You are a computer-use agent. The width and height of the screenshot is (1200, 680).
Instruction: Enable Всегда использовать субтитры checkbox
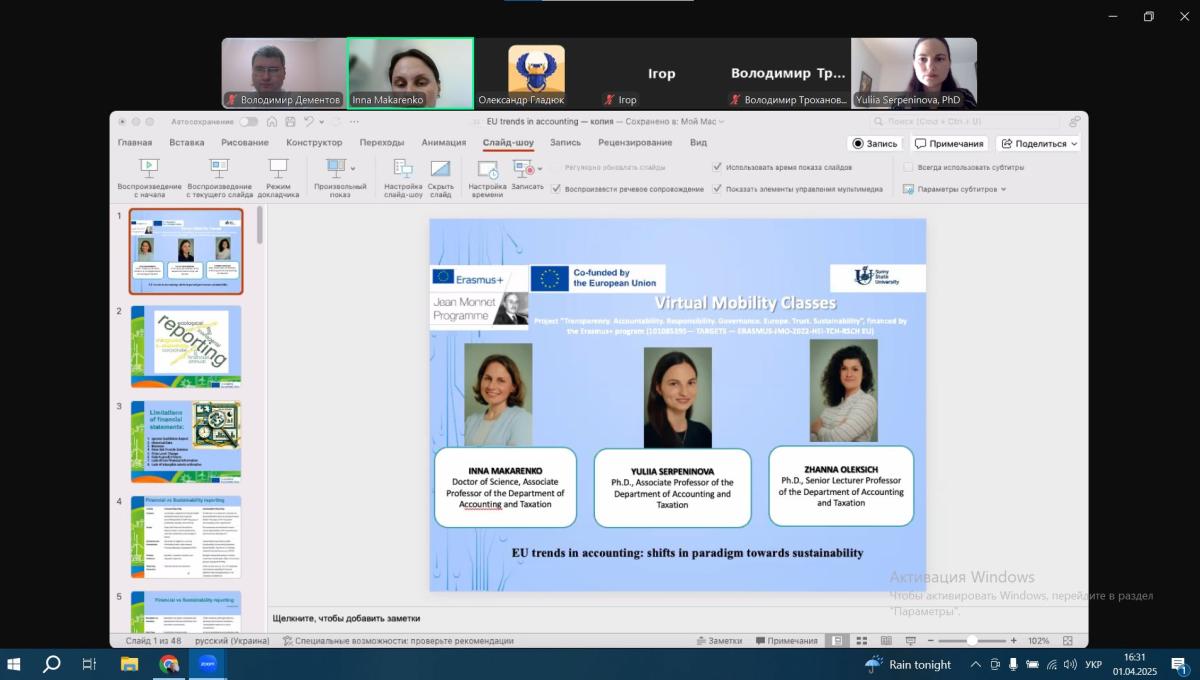(x=908, y=167)
